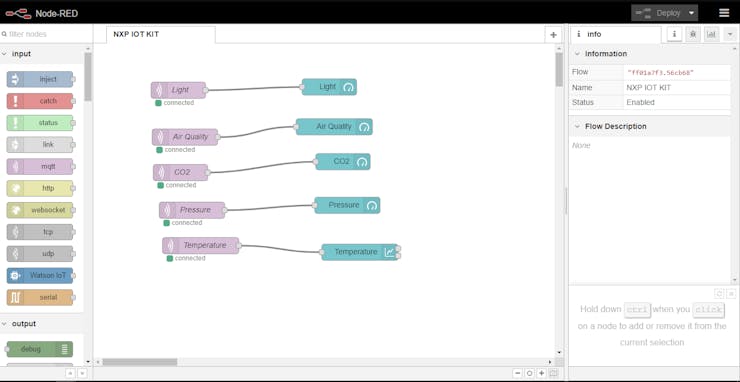Click the Node-RED logo in header

pyautogui.click(x=42, y=13)
